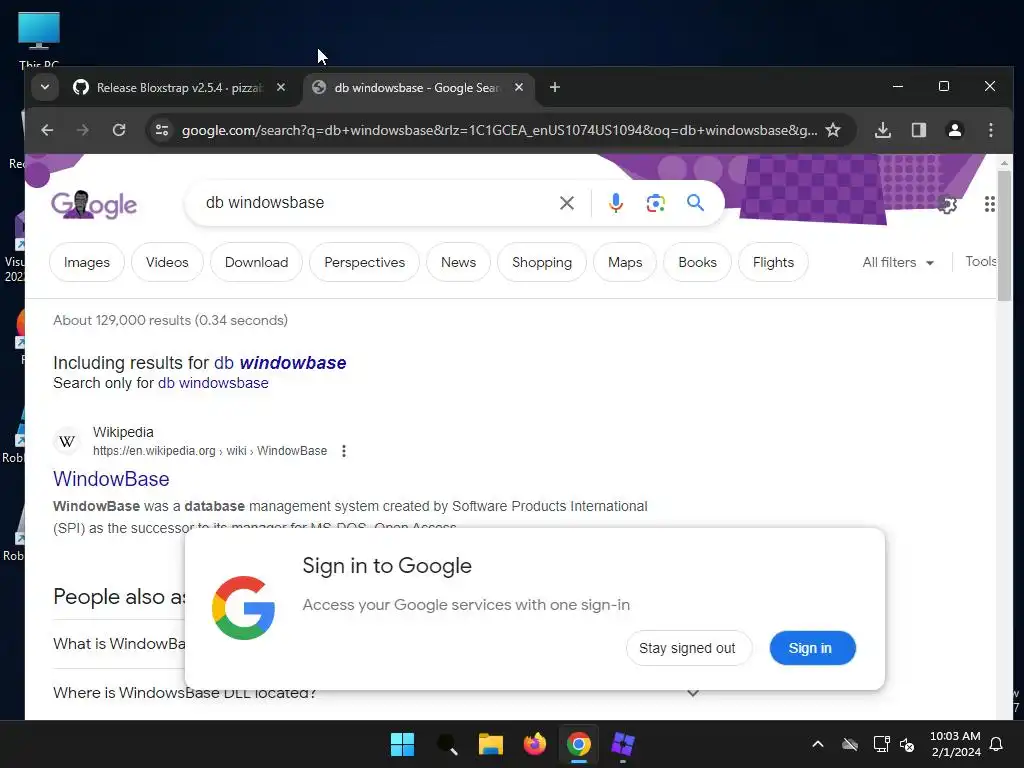
Task: Select the Download filter chip
Action: [256, 262]
